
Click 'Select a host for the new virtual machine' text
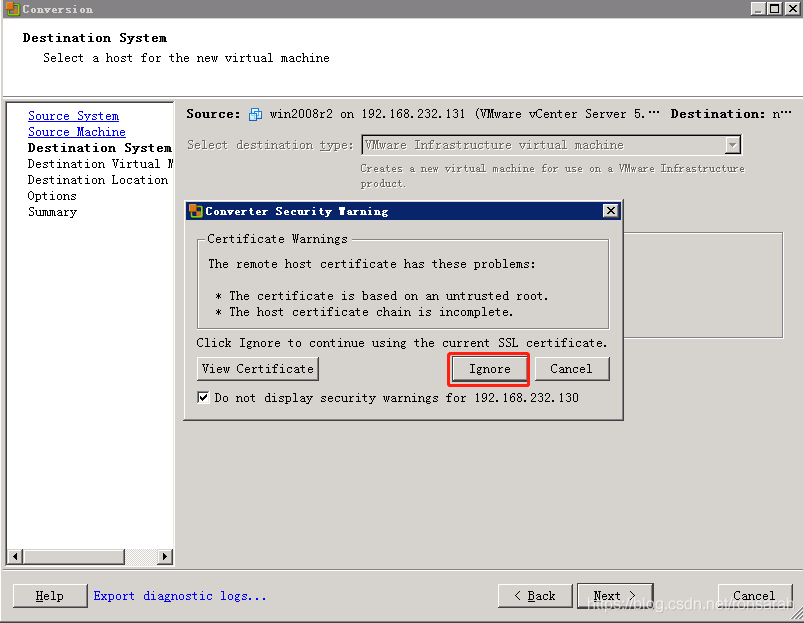pyautogui.click(x=186, y=58)
